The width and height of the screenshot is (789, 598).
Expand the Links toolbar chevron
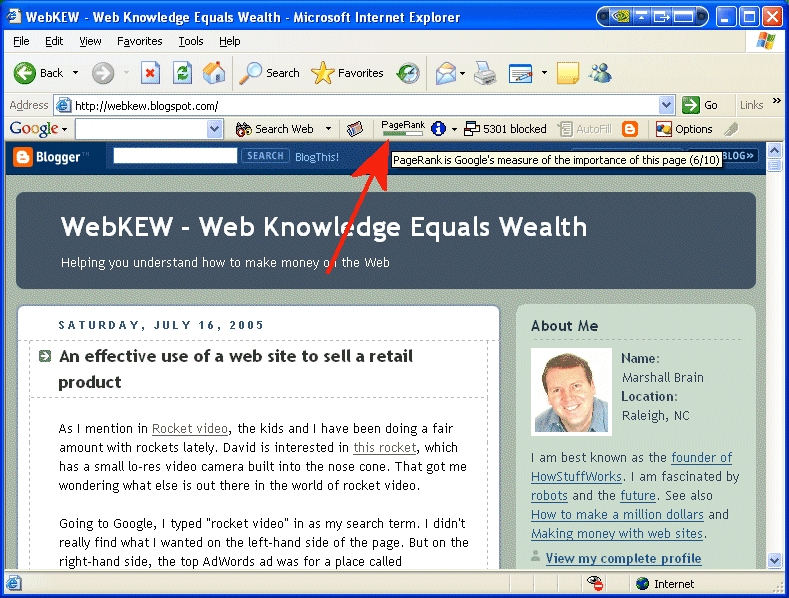(x=777, y=101)
